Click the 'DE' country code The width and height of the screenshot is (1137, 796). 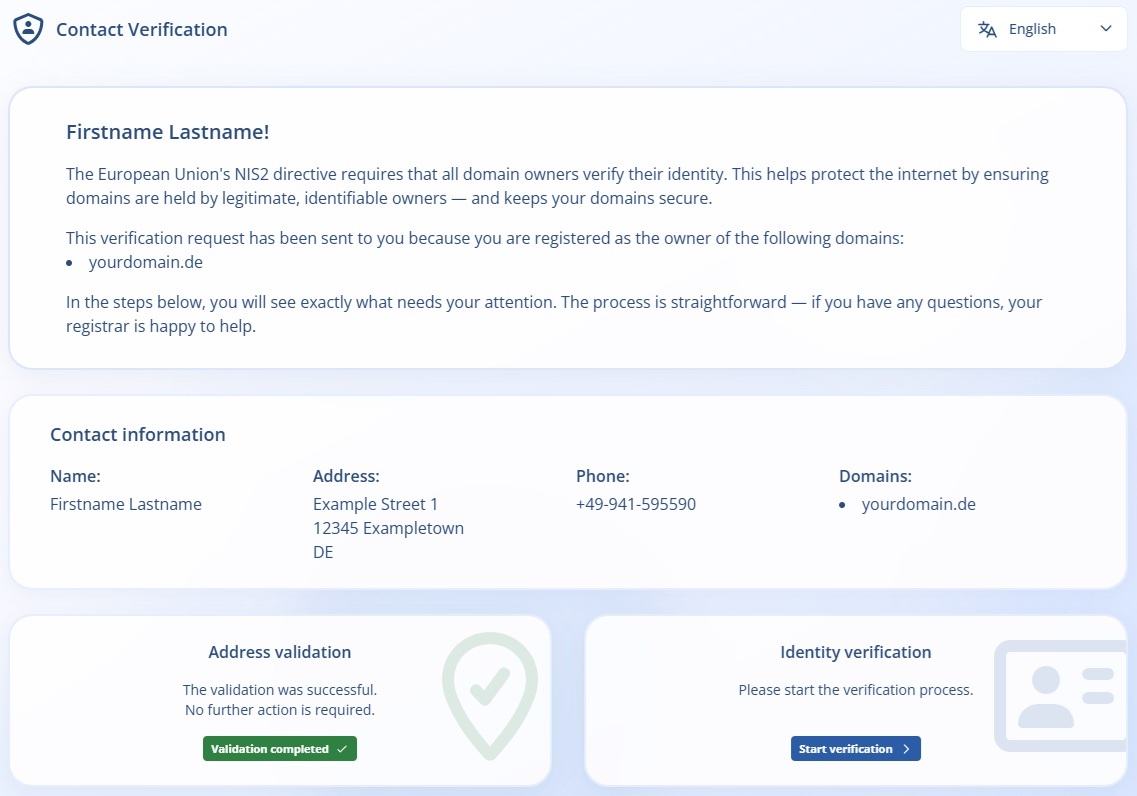click(323, 552)
